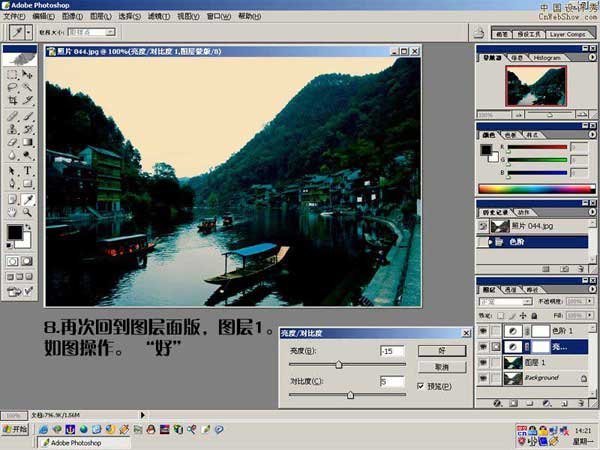The height and width of the screenshot is (450, 600).
Task: Swap foreground and background colors arrow
Action: (x=28, y=227)
